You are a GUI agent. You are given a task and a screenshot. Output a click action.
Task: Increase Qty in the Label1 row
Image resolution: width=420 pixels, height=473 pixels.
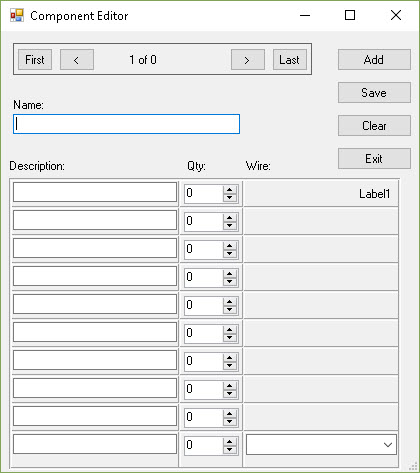229,189
